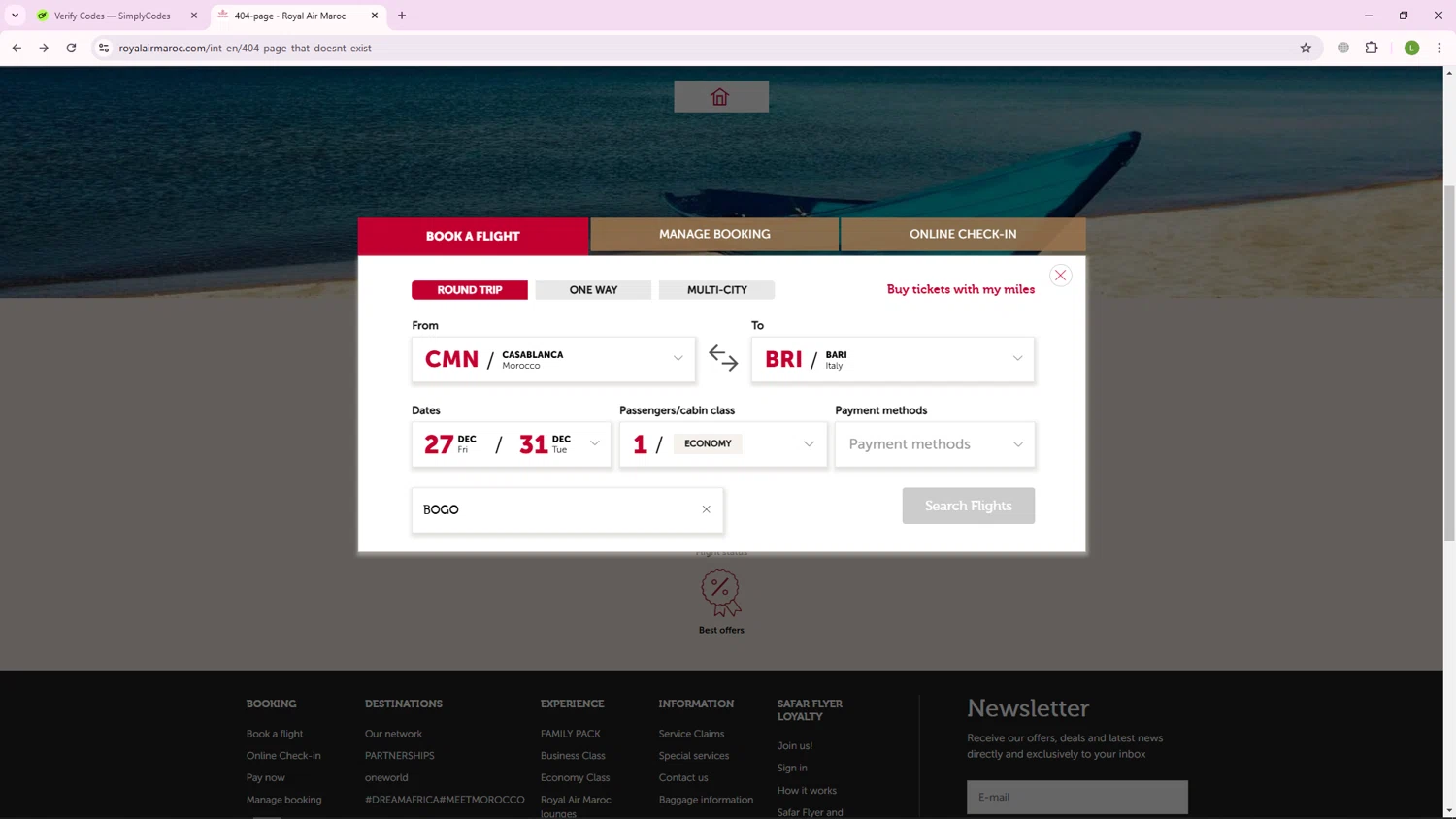The height and width of the screenshot is (819, 1456).
Task: Click Buy tickets with my miles link
Action: point(960,289)
